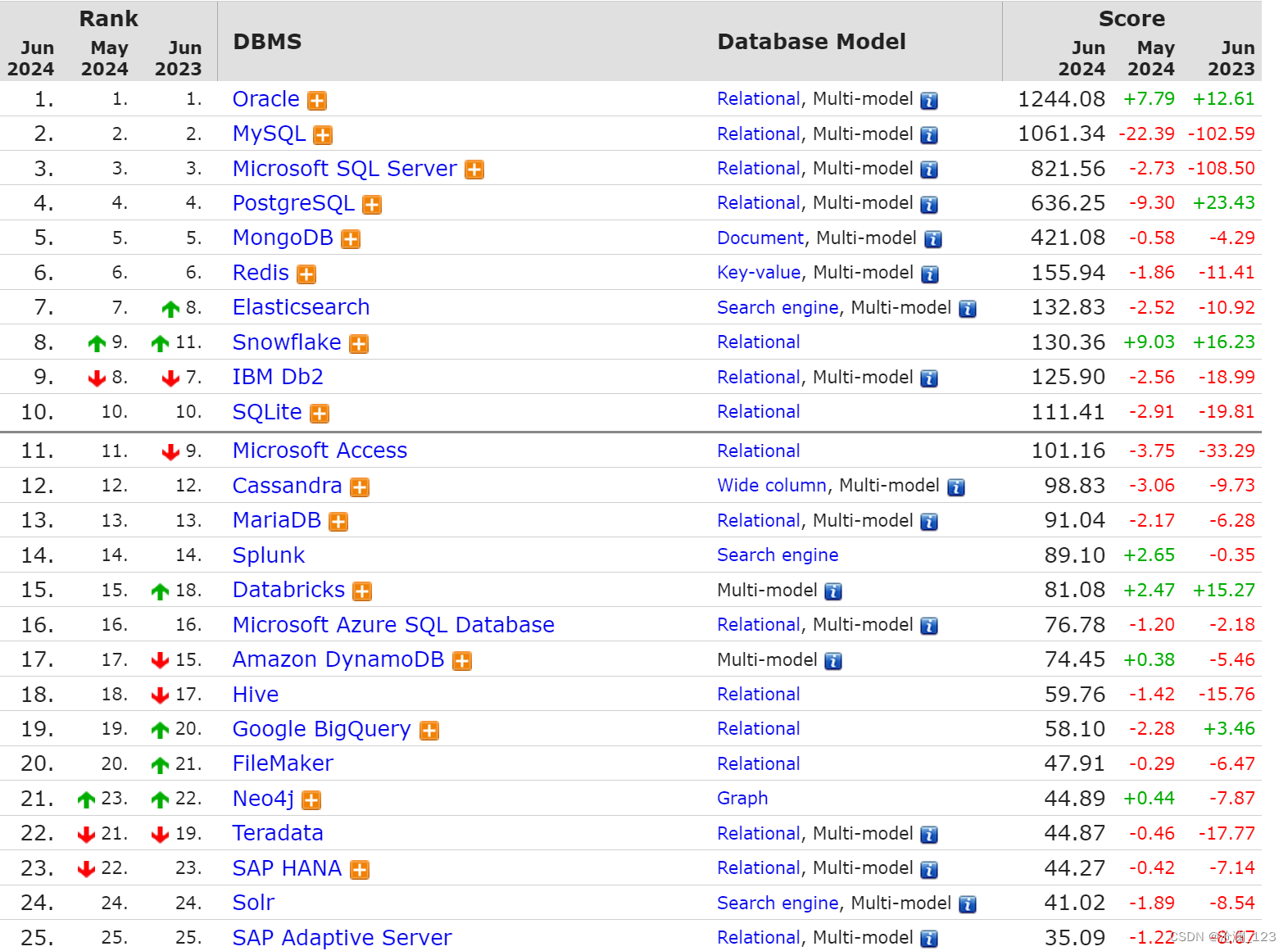
Task: Open the MySQL link
Action: [x=269, y=134]
